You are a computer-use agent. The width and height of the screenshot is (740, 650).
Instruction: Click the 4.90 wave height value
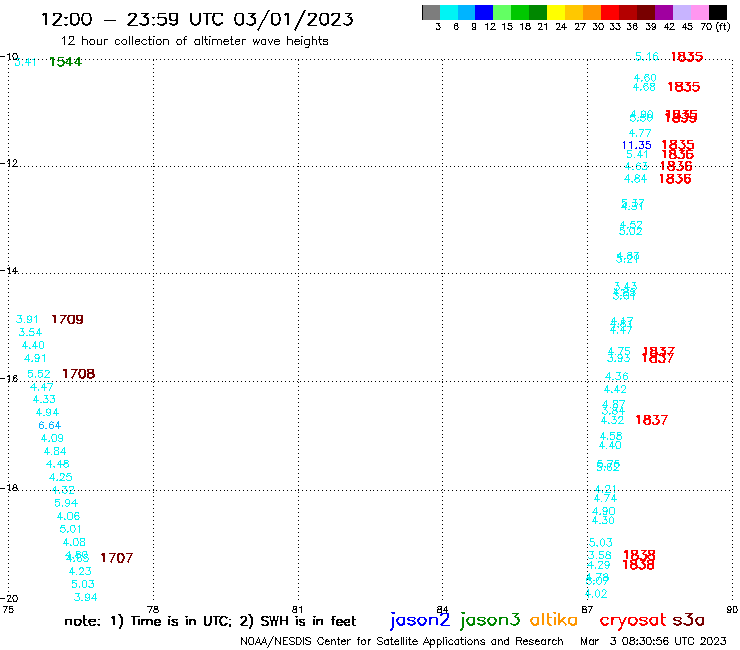[604, 511]
